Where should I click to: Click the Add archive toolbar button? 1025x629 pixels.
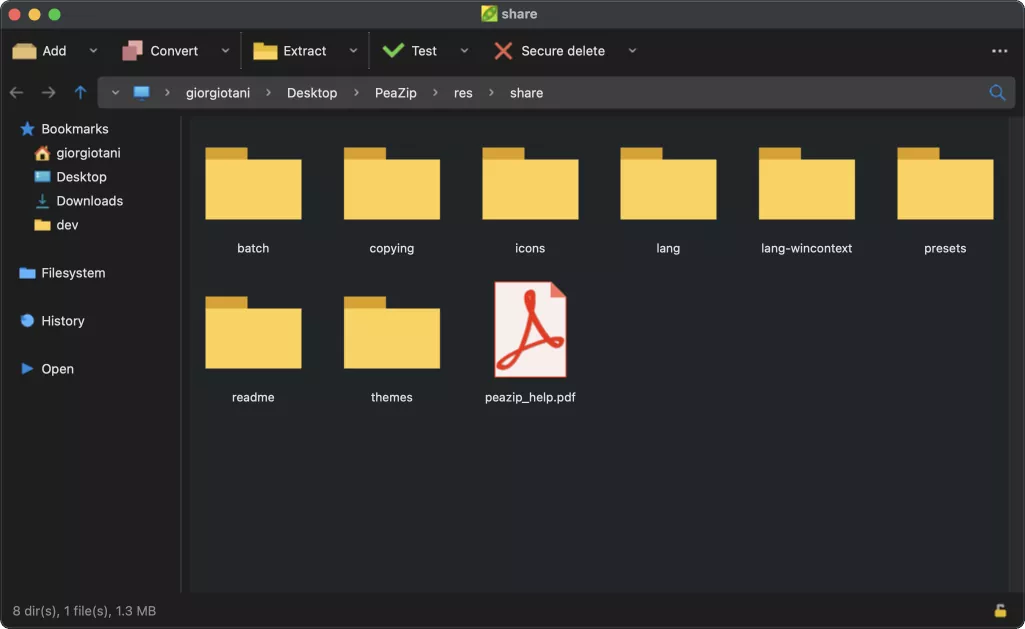[40, 51]
